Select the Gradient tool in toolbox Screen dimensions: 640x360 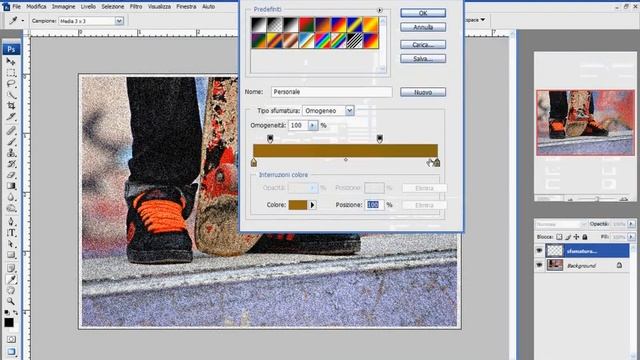coord(11,186)
